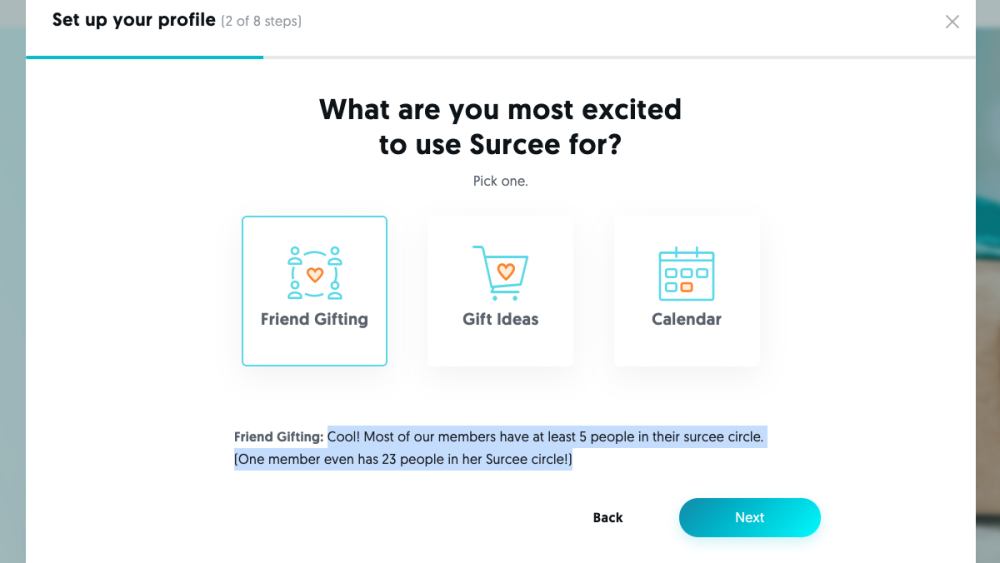Click the Calendar grid icon
The width and height of the screenshot is (1000, 563).
click(686, 273)
